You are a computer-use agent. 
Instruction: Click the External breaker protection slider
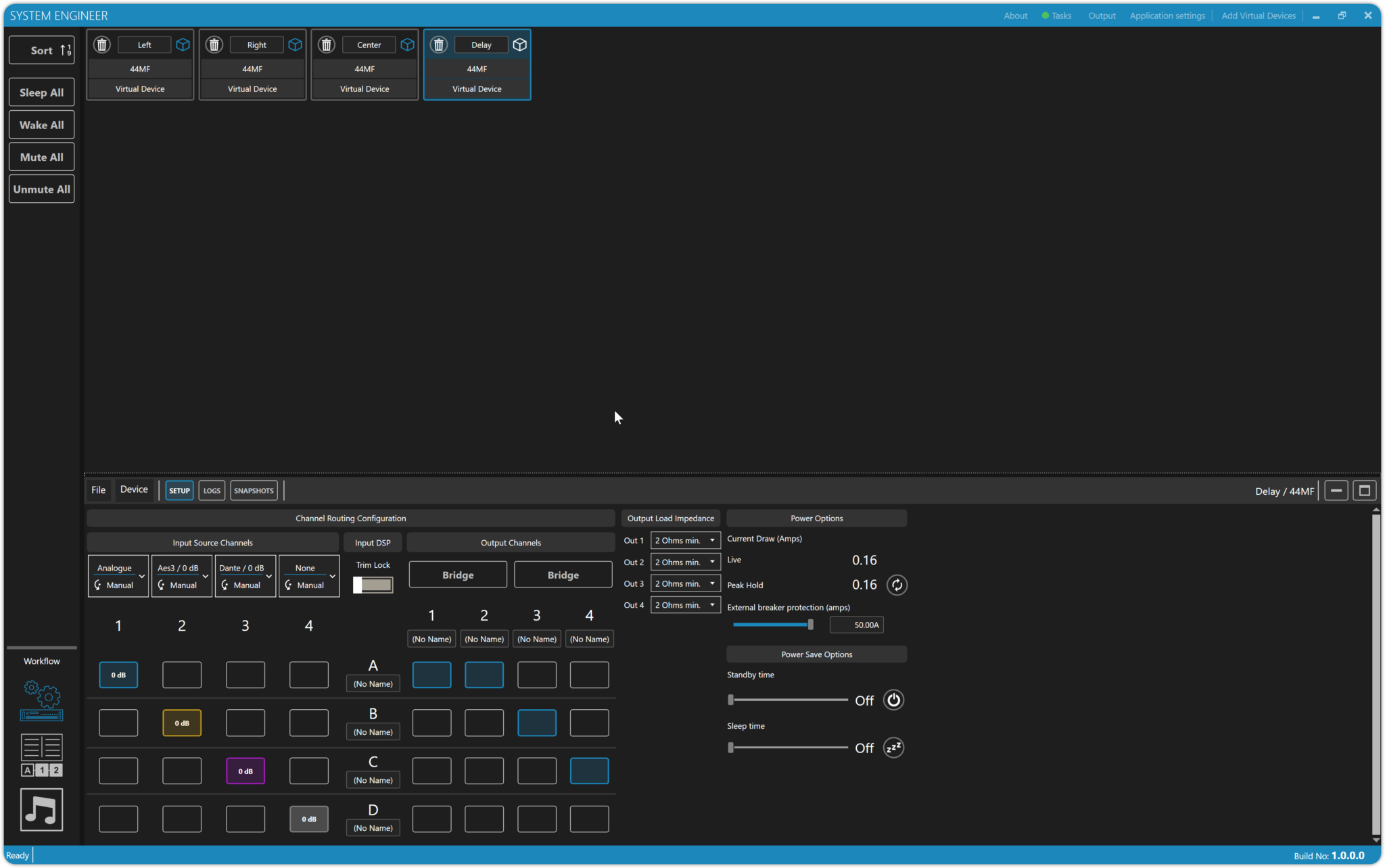point(773,625)
